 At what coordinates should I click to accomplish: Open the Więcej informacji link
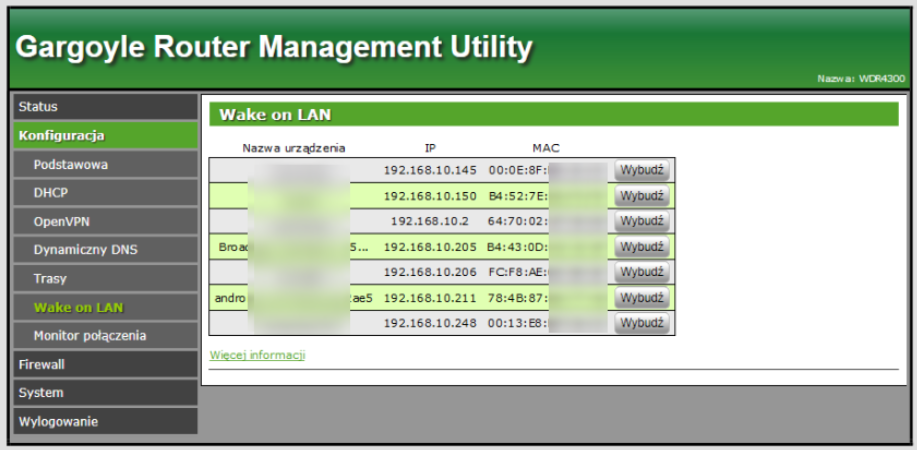(257, 355)
